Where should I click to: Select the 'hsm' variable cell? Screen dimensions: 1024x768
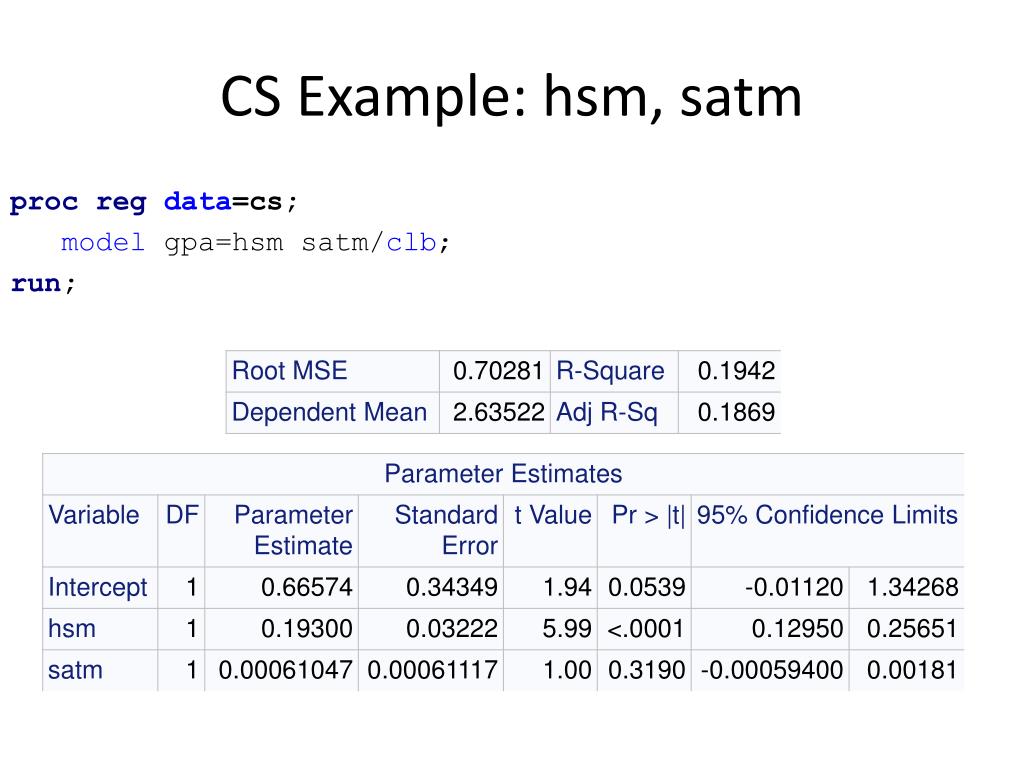pos(100,629)
